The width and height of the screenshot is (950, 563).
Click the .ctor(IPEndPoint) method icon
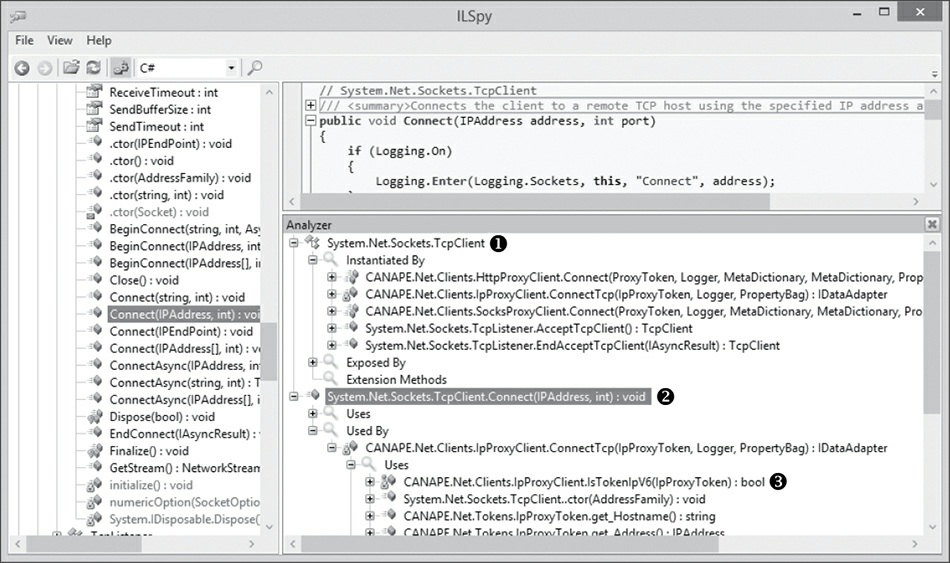click(x=95, y=143)
